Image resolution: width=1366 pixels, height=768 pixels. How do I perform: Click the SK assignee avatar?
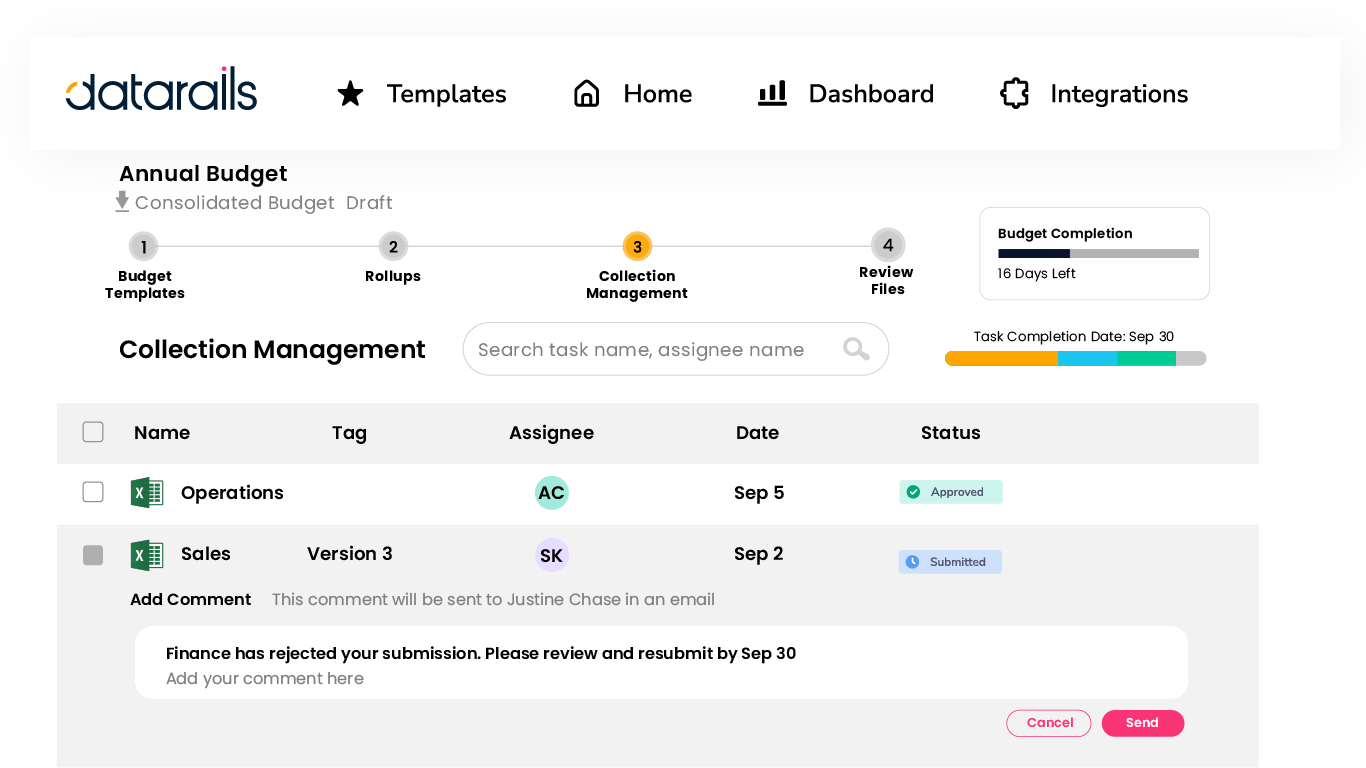551,556
